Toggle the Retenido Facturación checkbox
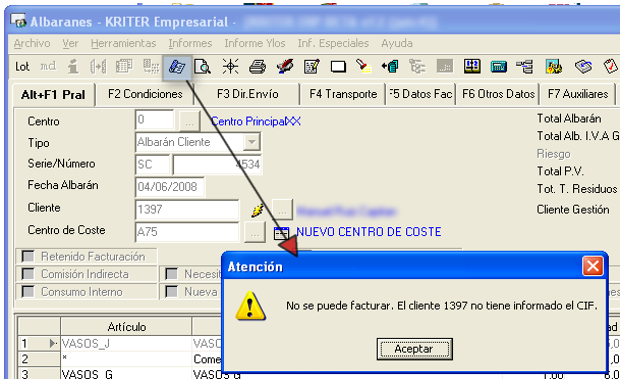 28,256
